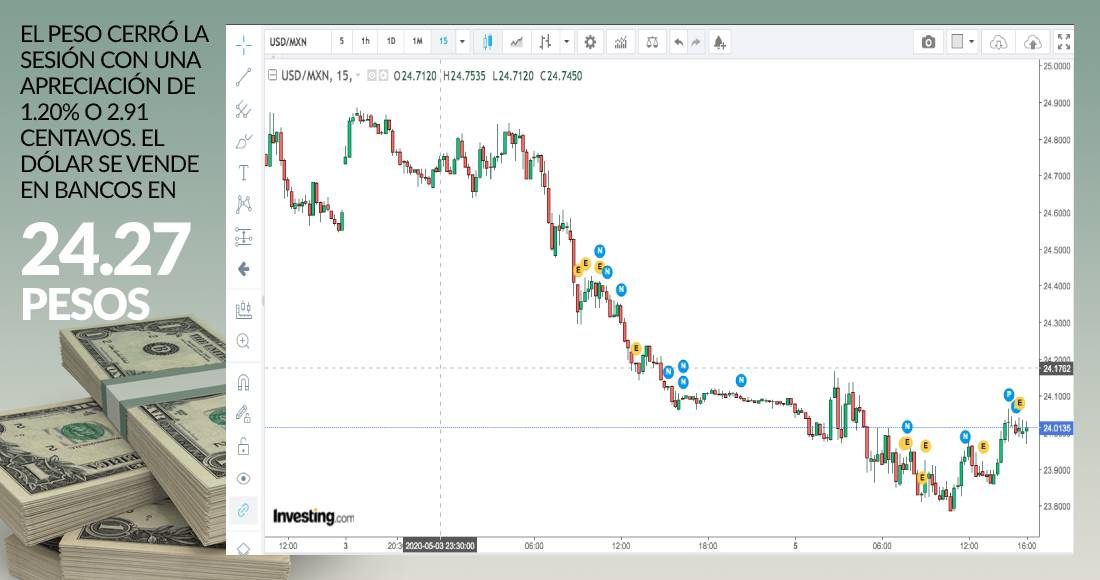1100x580 pixels.
Task: Click the fullscreen chart button
Action: (x=1063, y=42)
